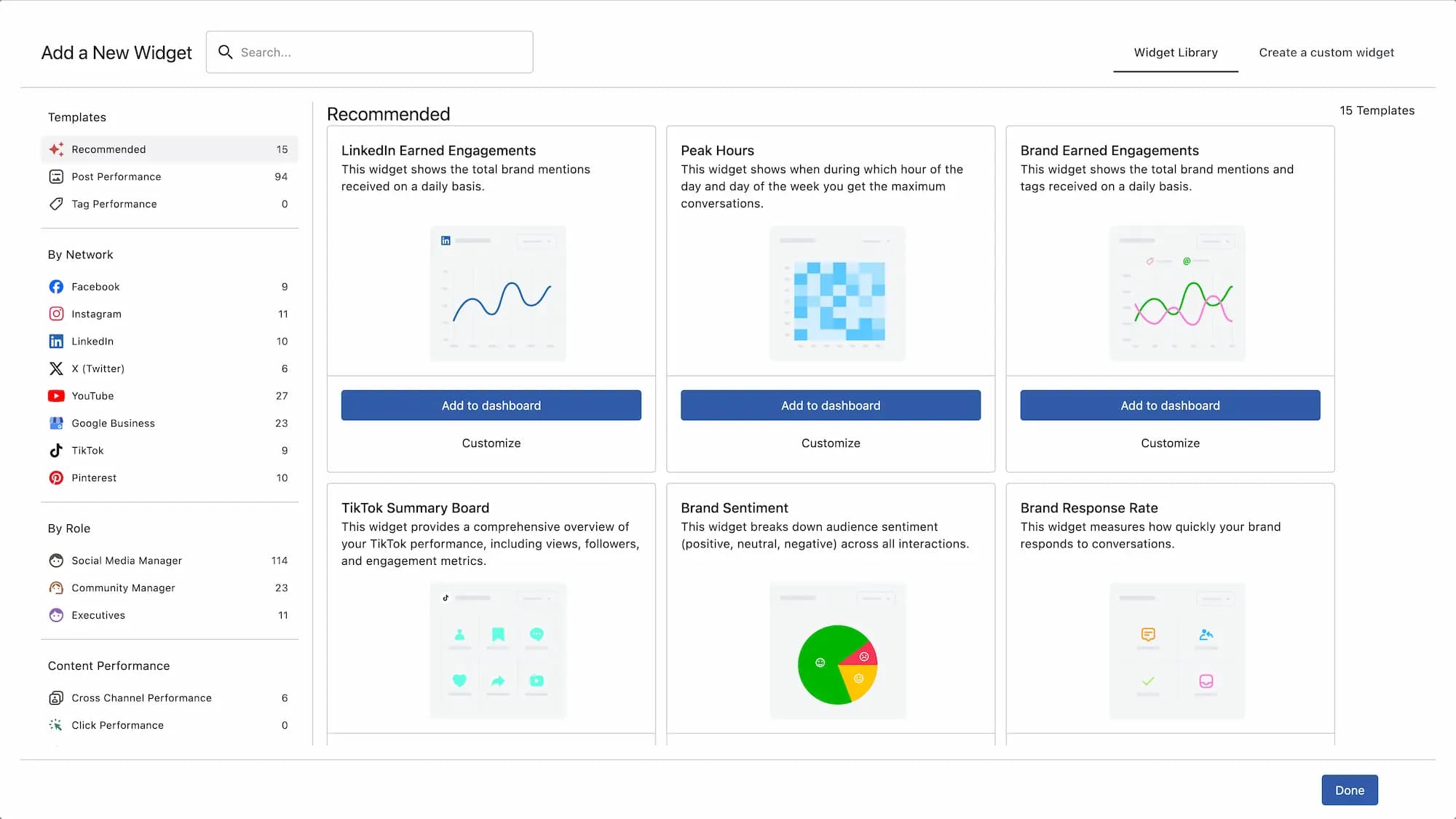Click the TikTok logo icon
This screenshot has width=1456, height=819.
click(56, 451)
